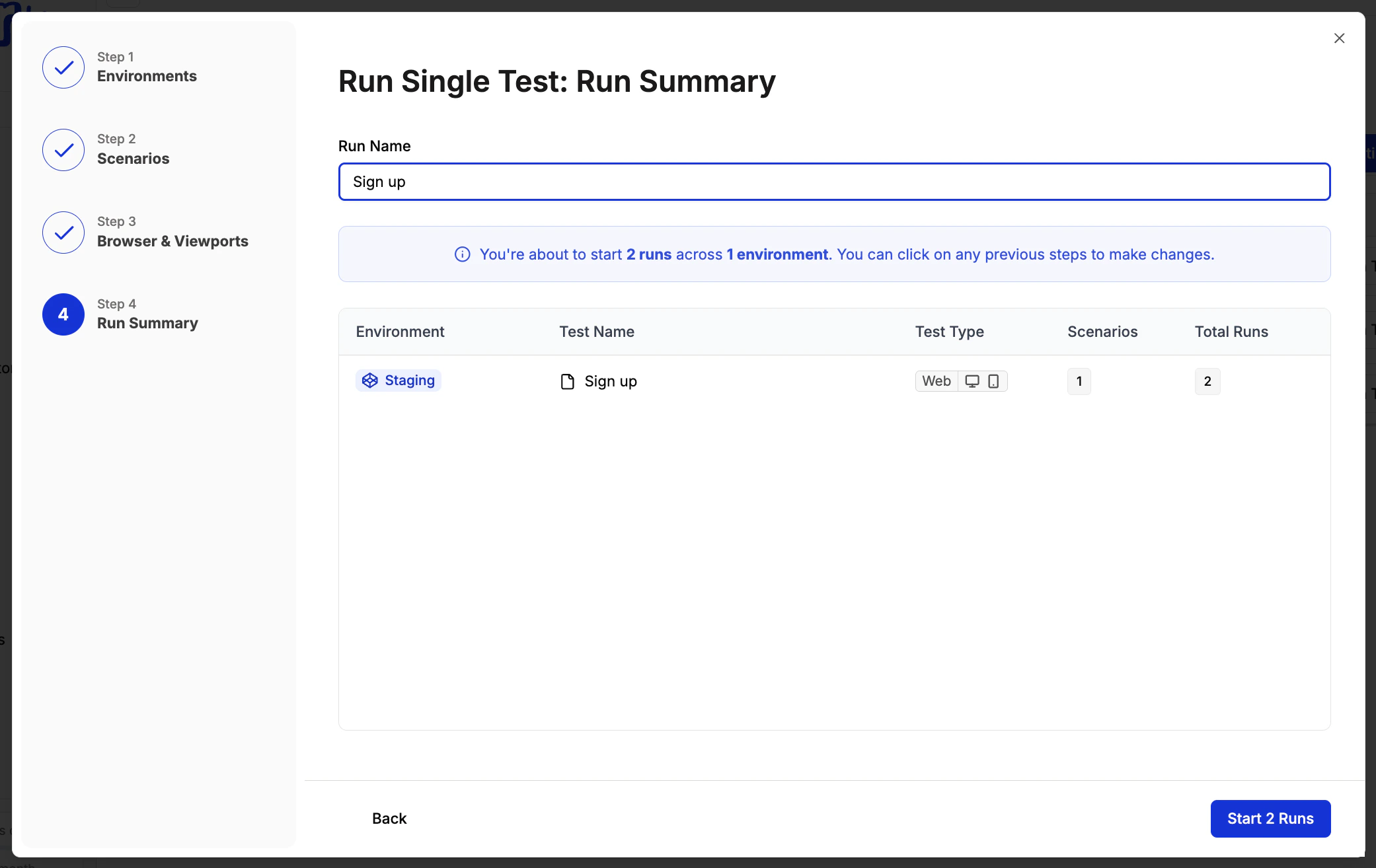The width and height of the screenshot is (1376, 868).
Task: Click the checkmark icon for Step 1 Environments
Action: (x=62, y=67)
